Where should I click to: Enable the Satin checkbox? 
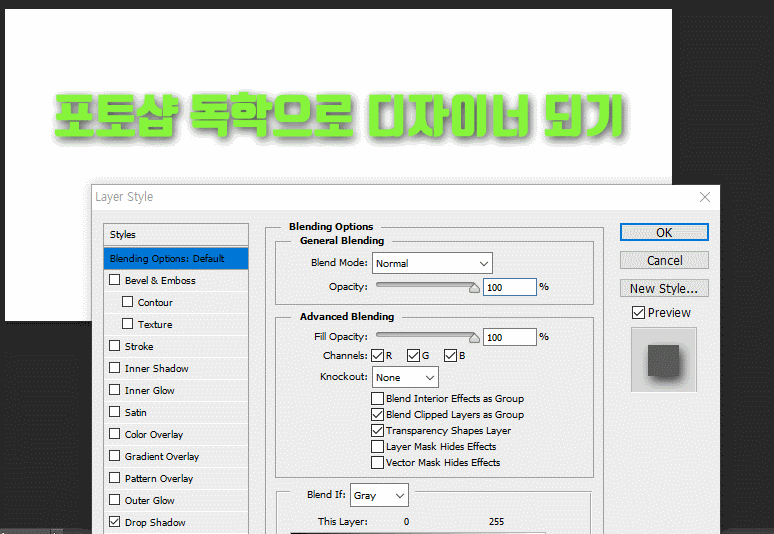tap(115, 412)
